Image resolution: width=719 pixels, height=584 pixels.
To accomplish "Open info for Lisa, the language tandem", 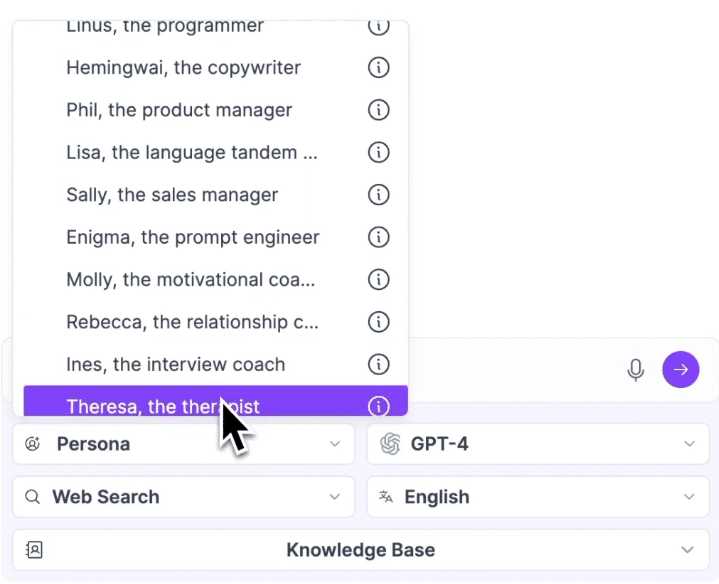I will coord(378,152).
